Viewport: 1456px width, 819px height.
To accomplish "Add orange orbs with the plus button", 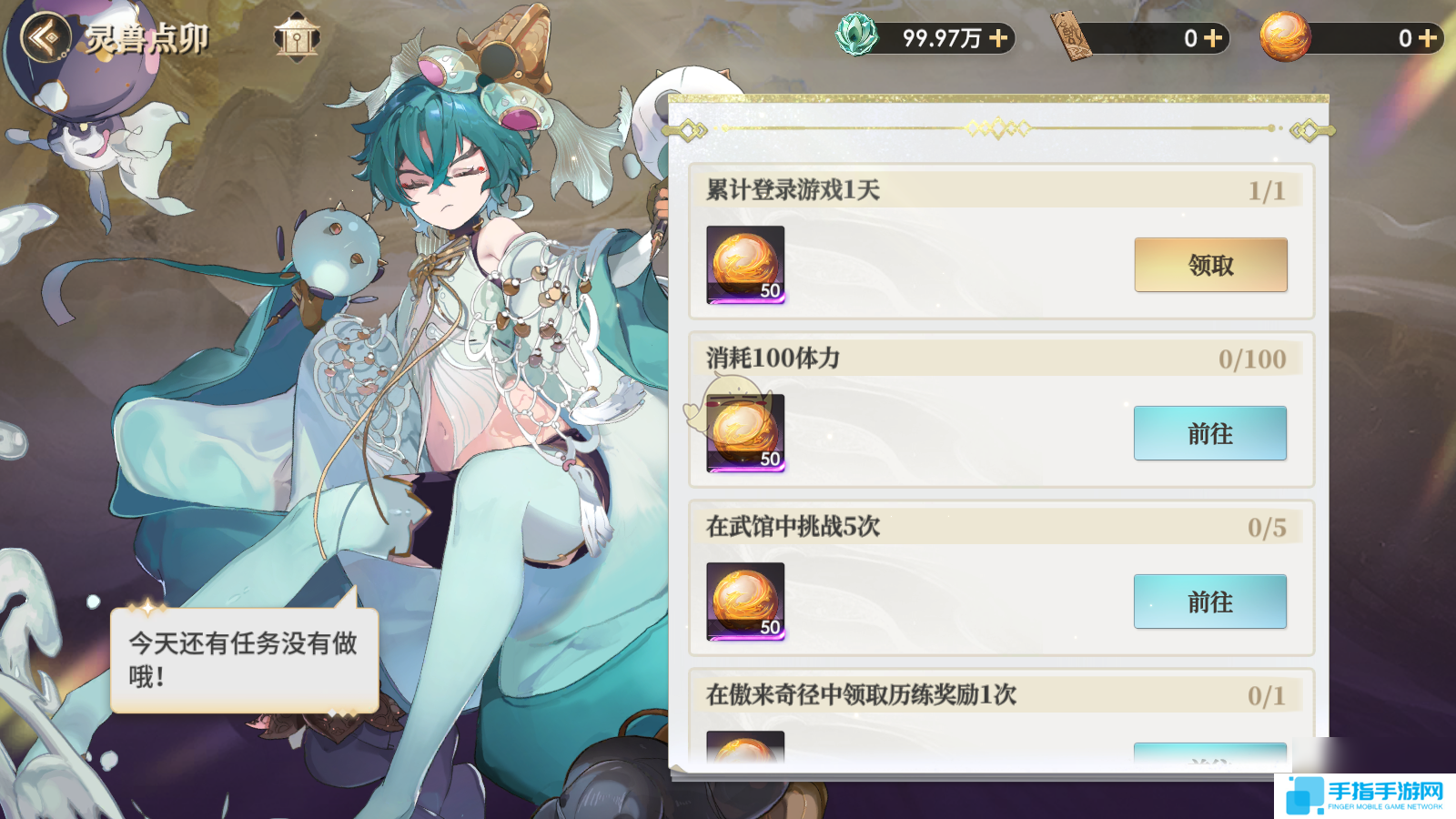I will coord(1428,38).
